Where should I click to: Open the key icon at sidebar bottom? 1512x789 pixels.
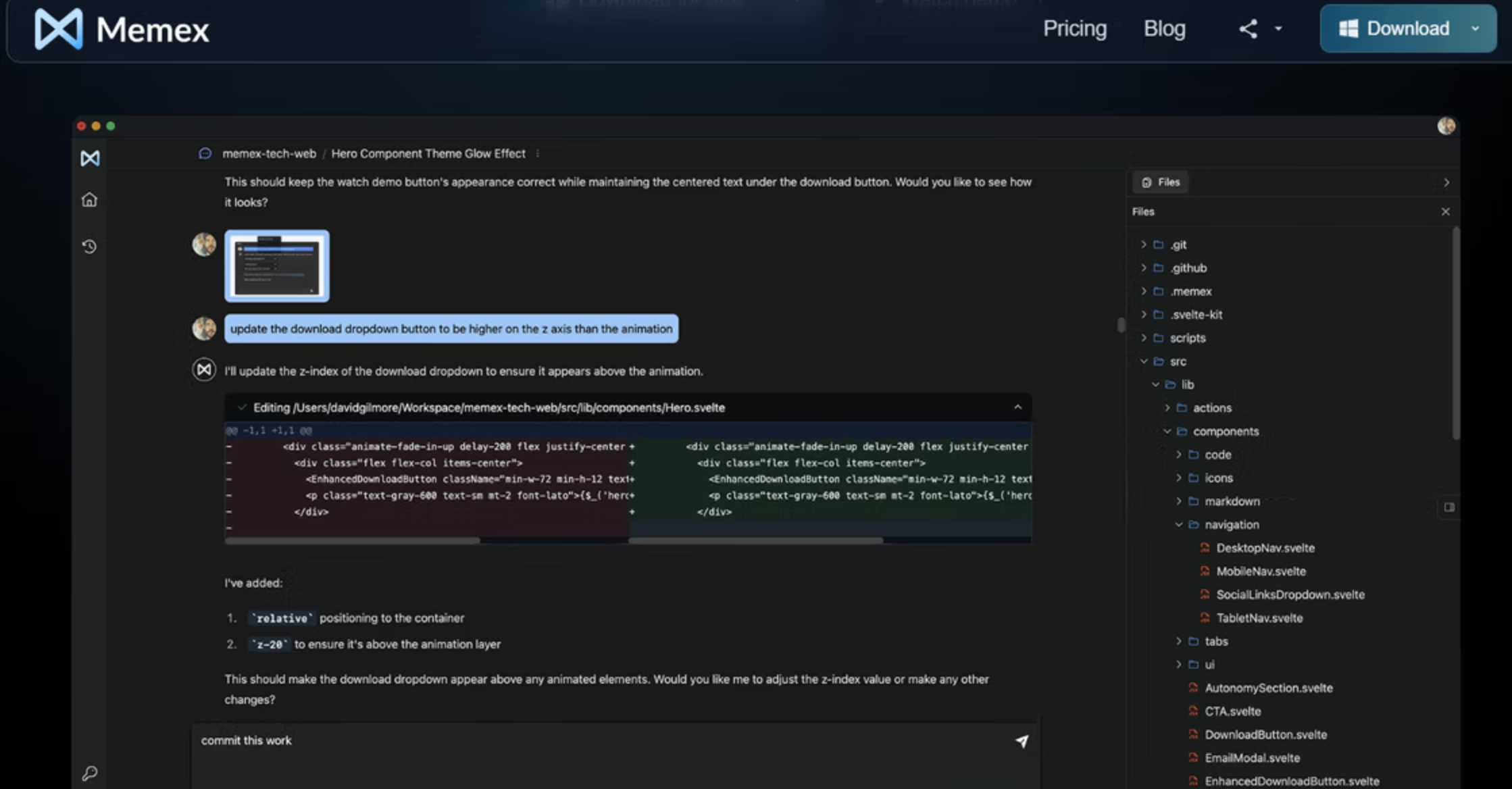coord(89,773)
